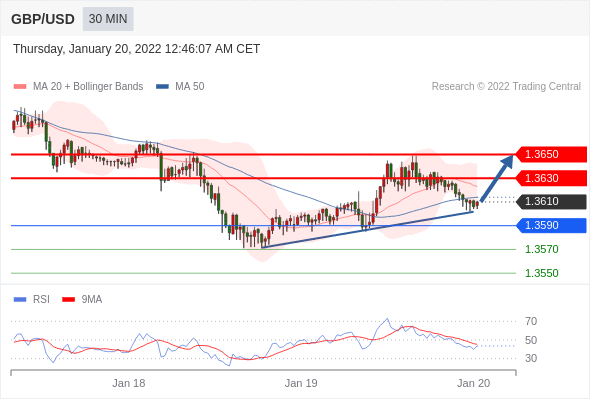The width and height of the screenshot is (590, 400).
Task: Click the RSI 70 axis value
Action: [x=531, y=321]
